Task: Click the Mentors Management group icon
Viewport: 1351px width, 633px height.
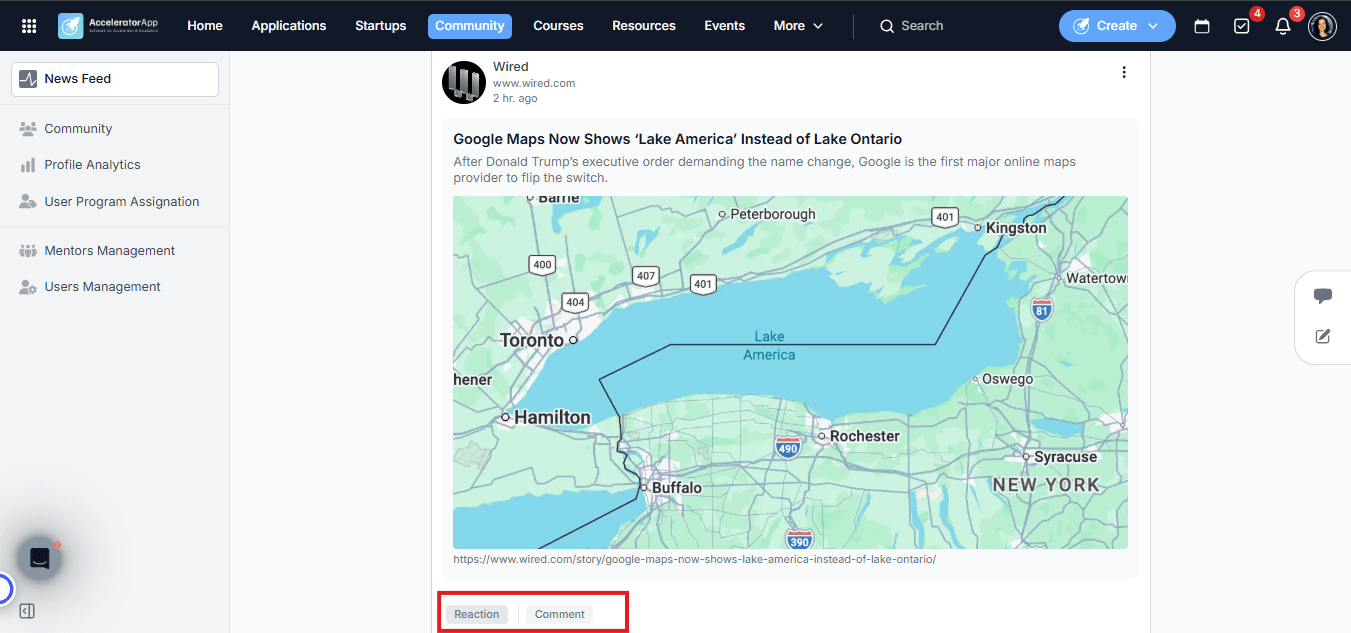Action: (28, 251)
